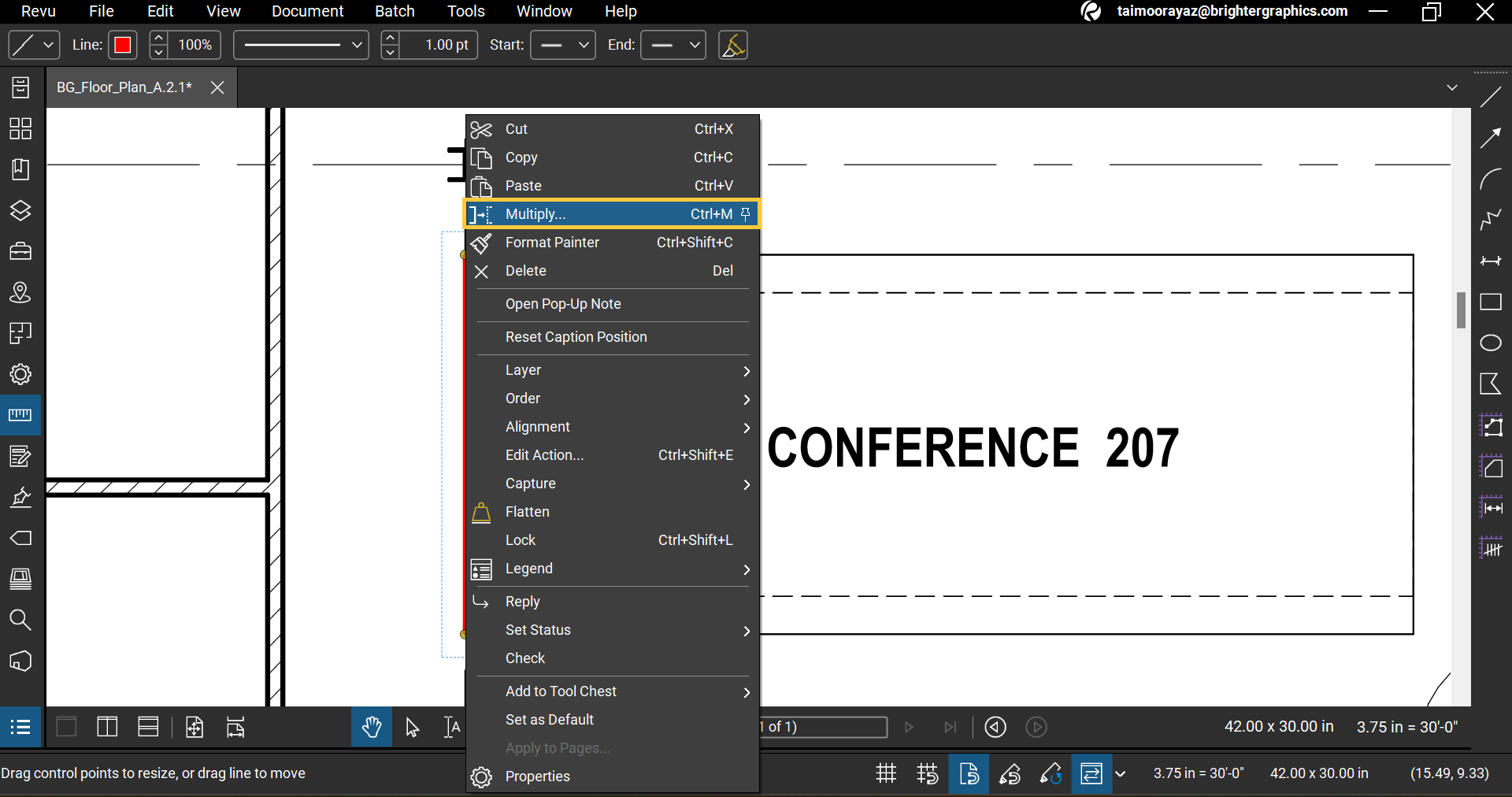The height and width of the screenshot is (797, 1512).
Task: Open Properties from the context menu
Action: click(538, 777)
